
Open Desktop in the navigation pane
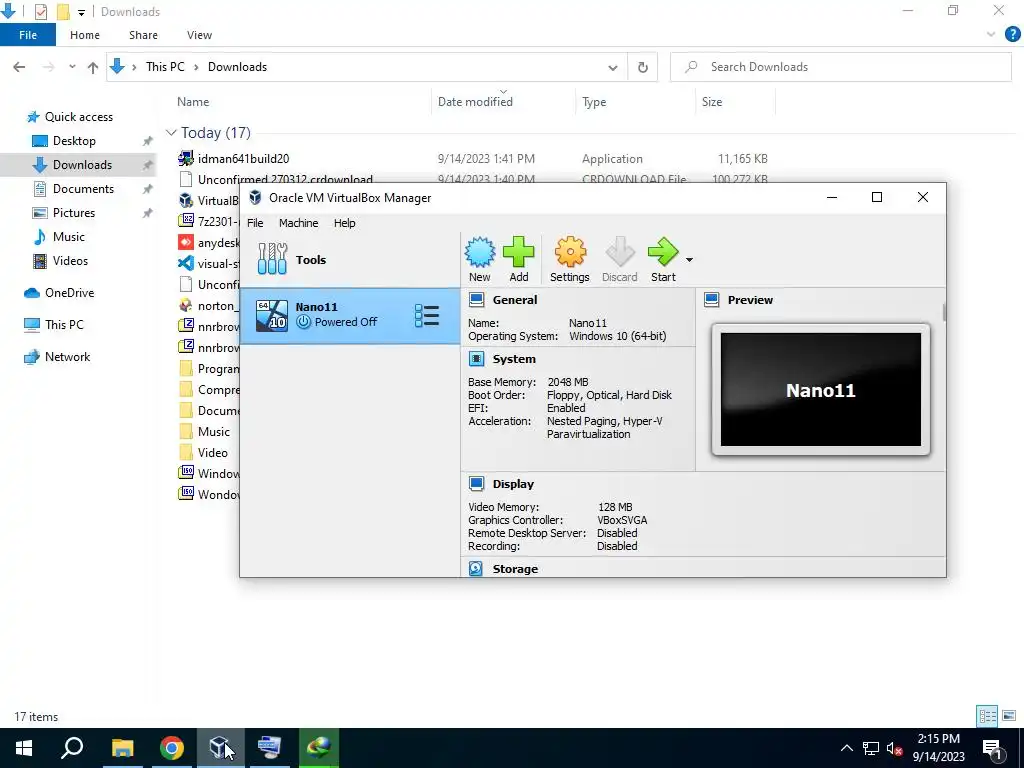point(74,141)
